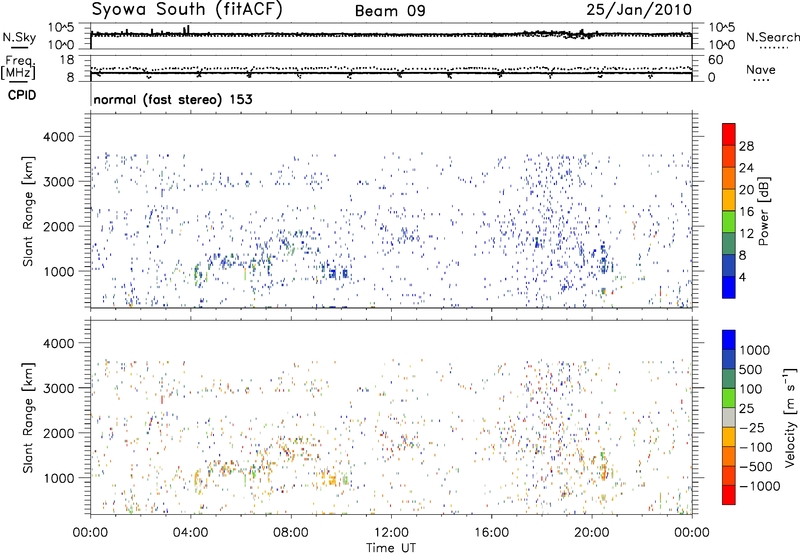Click the 'Power [dB]' colorbar label
The width and height of the screenshot is (800, 554).
(x=764, y=211)
